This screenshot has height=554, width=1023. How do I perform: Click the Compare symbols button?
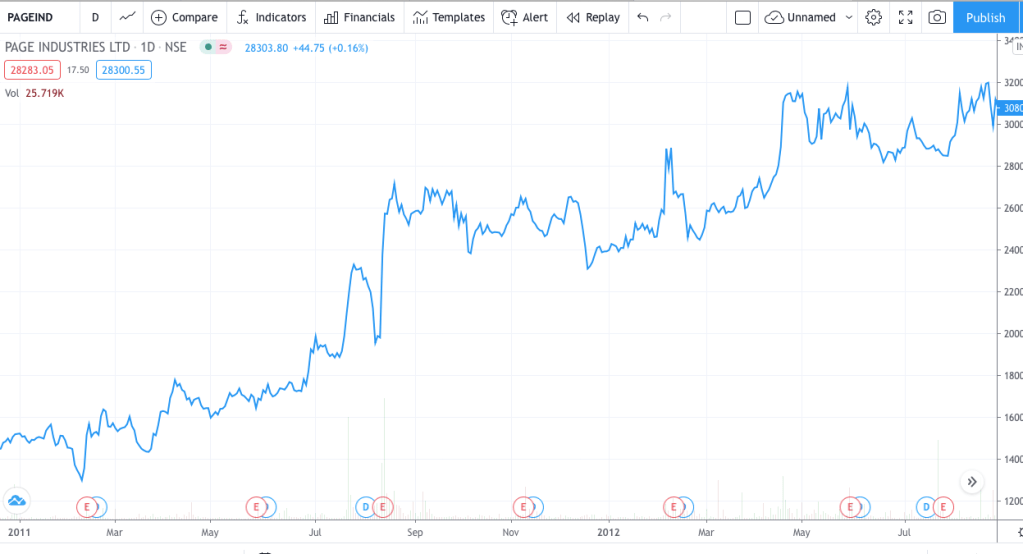[184, 17]
